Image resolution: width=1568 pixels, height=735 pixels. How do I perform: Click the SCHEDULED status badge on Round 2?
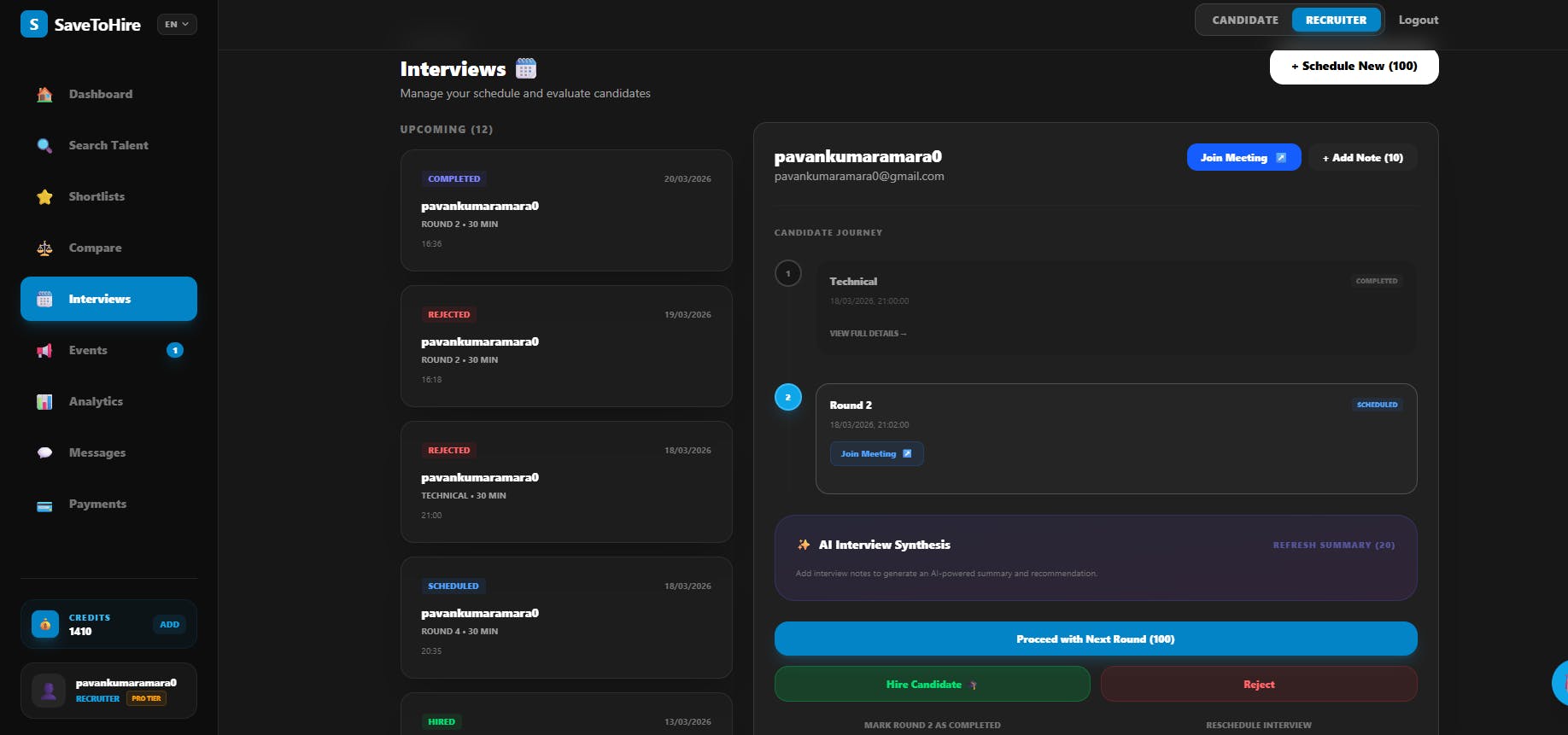[x=1377, y=405]
